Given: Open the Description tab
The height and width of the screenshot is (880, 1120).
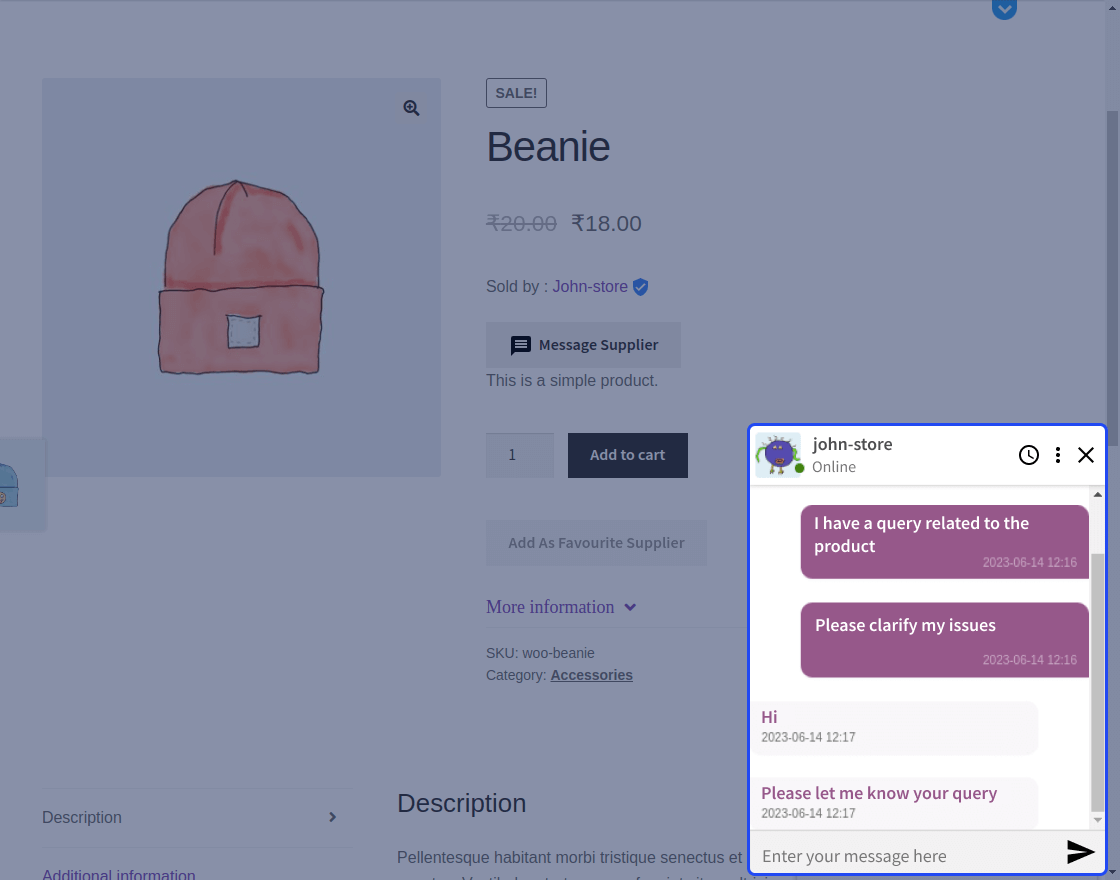Looking at the screenshot, I should 81,817.
